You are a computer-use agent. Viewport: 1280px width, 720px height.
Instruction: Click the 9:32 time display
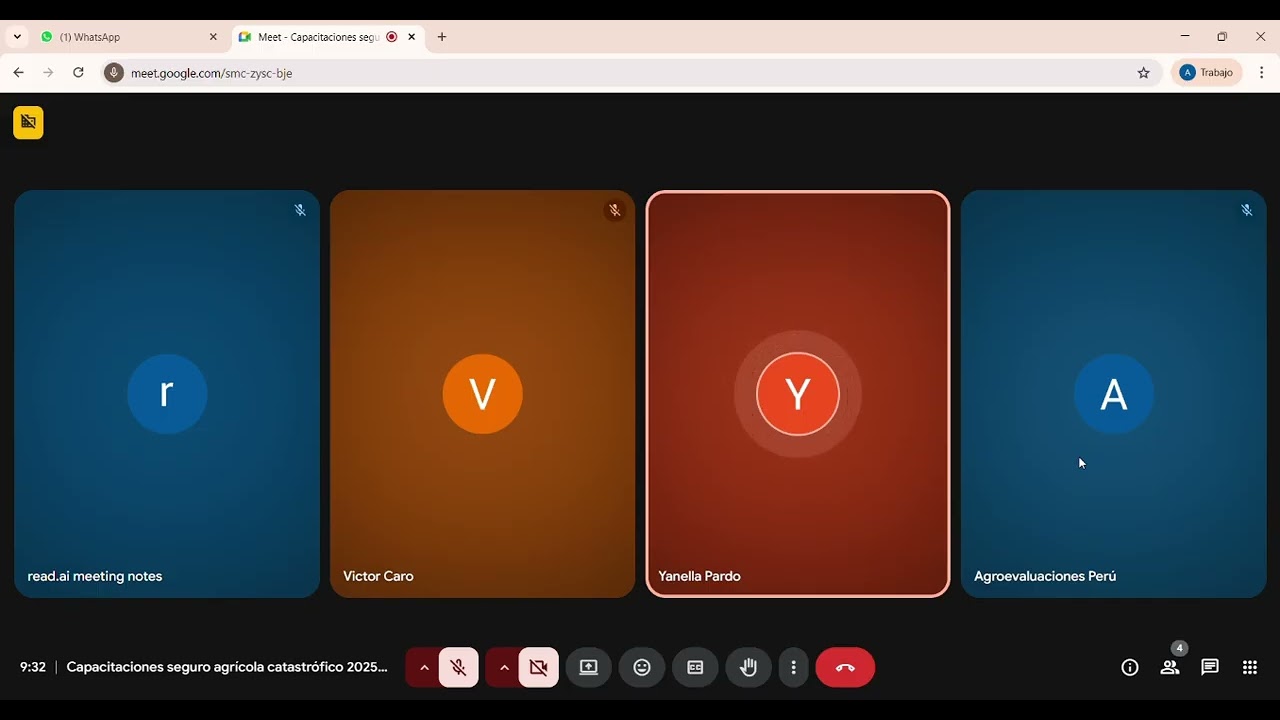pyautogui.click(x=33, y=667)
